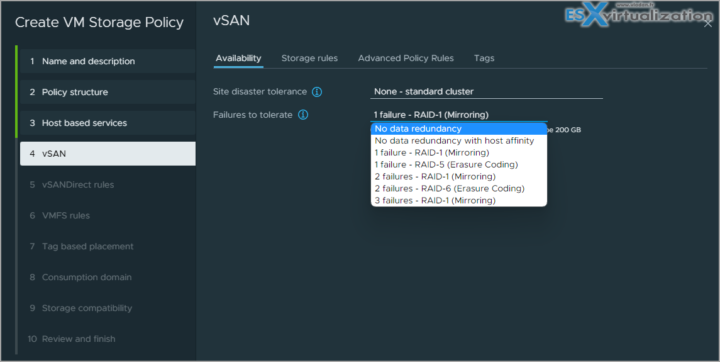Go to step 2 Policy structure
This screenshot has height=362, width=720.
(x=107, y=92)
